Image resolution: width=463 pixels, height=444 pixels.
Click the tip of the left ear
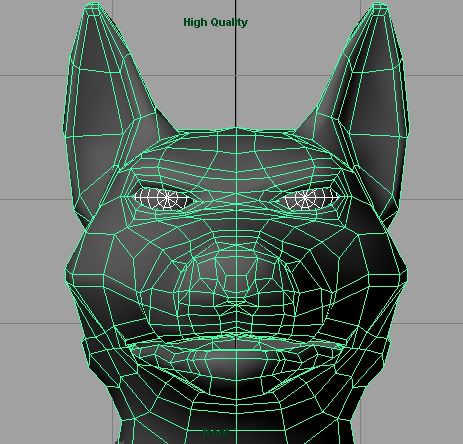click(x=93, y=6)
